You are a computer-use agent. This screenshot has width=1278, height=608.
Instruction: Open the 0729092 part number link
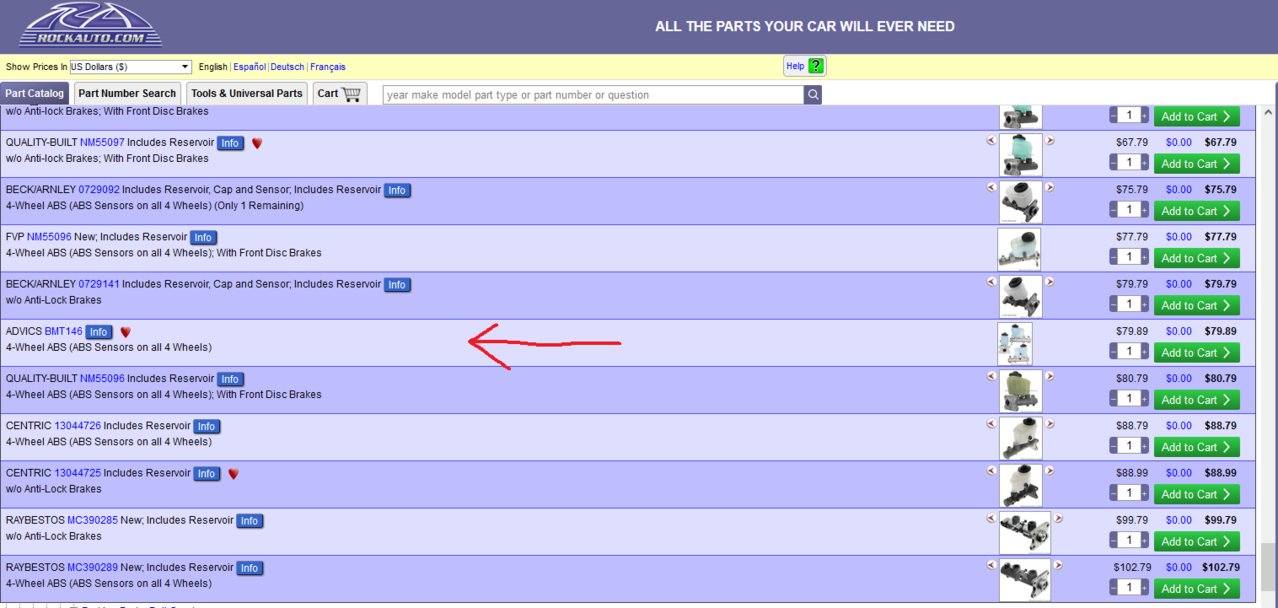point(99,190)
